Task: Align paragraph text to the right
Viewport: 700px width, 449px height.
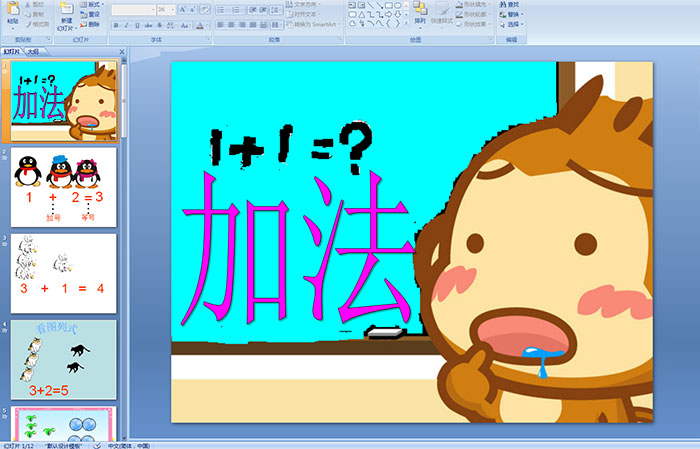Action: pyautogui.click(x=242, y=25)
